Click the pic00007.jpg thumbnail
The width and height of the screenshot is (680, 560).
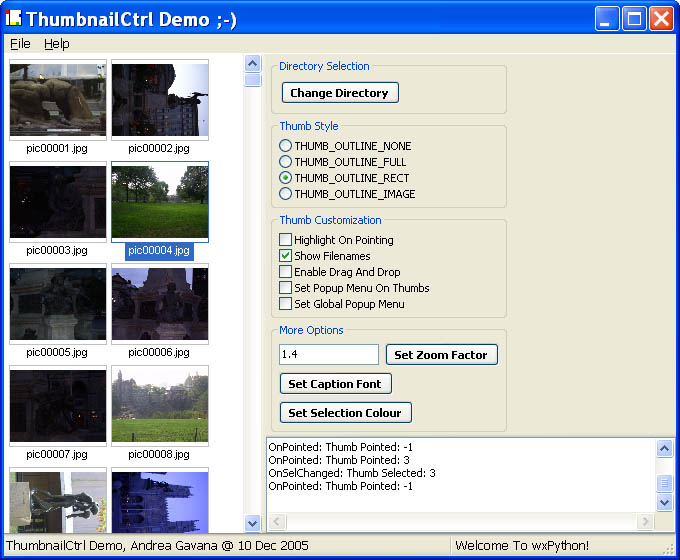click(x=58, y=406)
